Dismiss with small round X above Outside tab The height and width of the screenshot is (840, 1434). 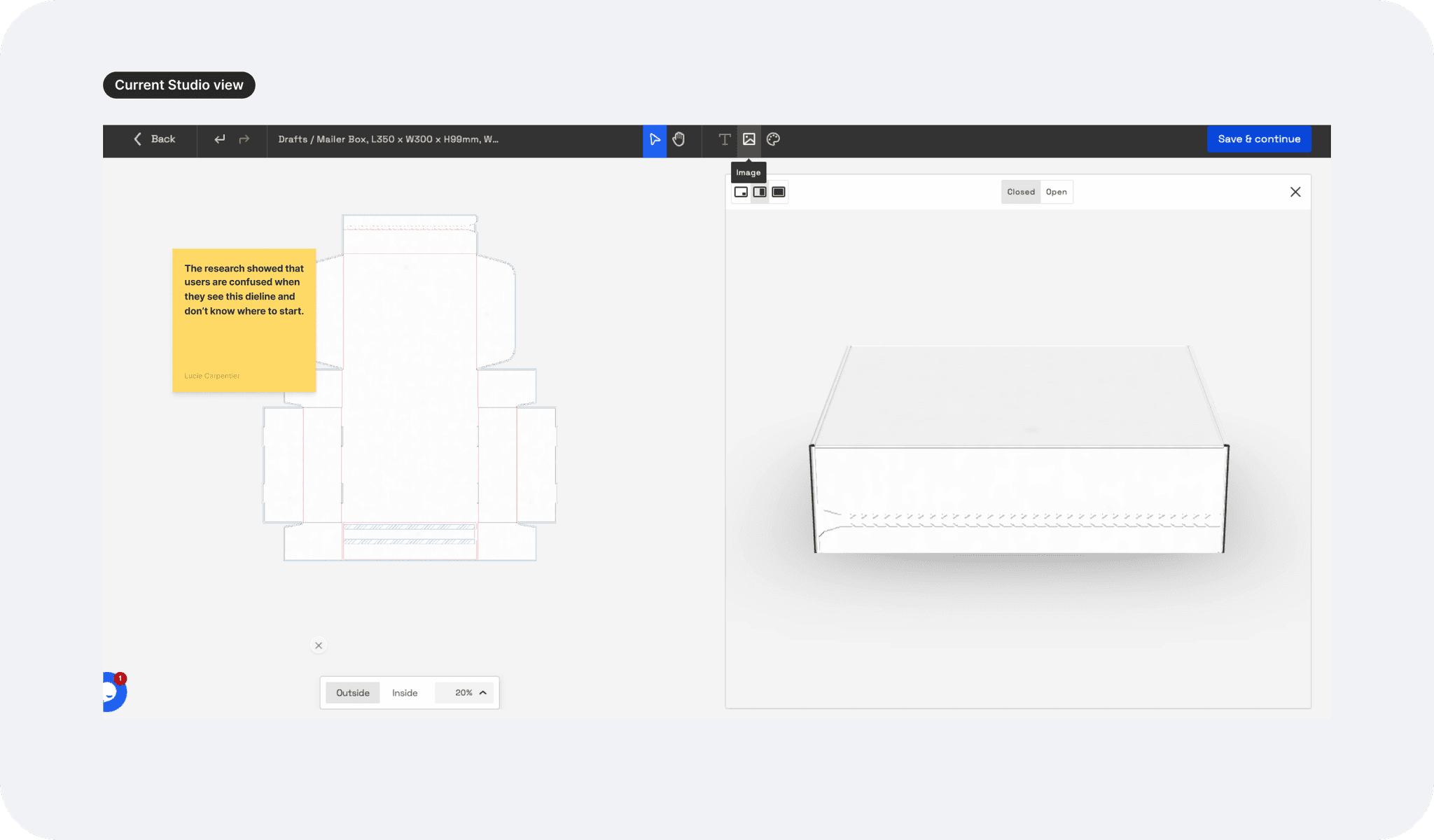coord(319,645)
